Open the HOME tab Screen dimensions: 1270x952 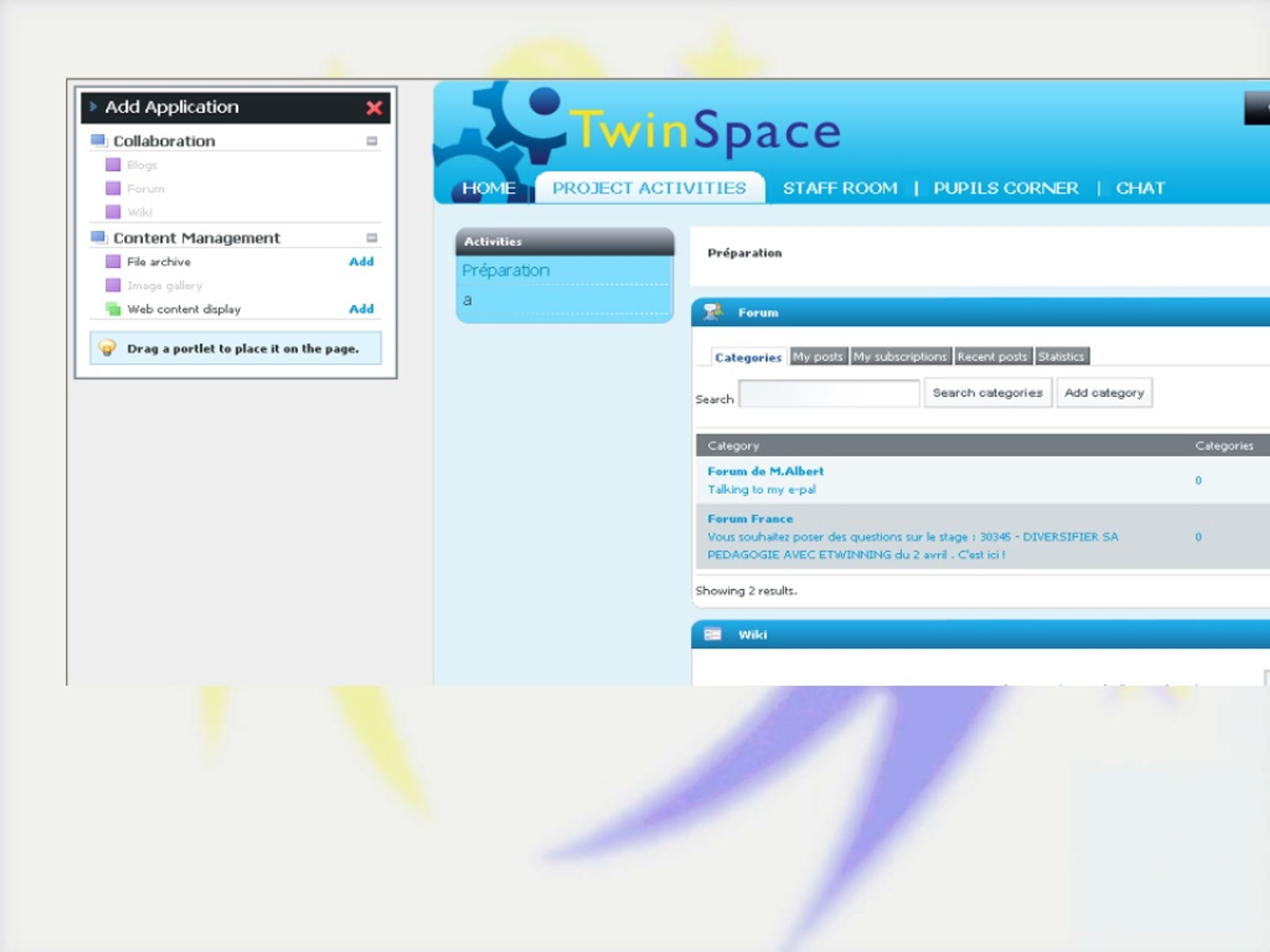click(489, 187)
